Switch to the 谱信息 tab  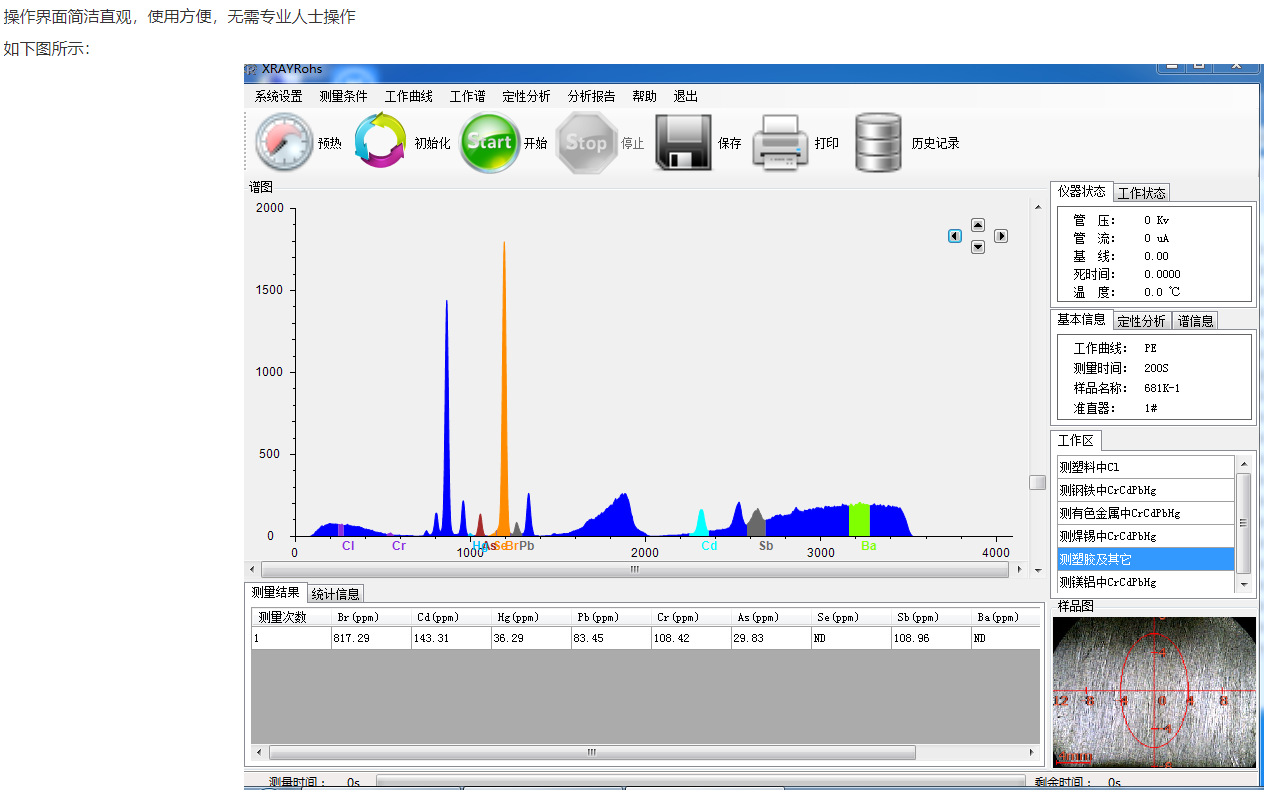click(x=1195, y=321)
